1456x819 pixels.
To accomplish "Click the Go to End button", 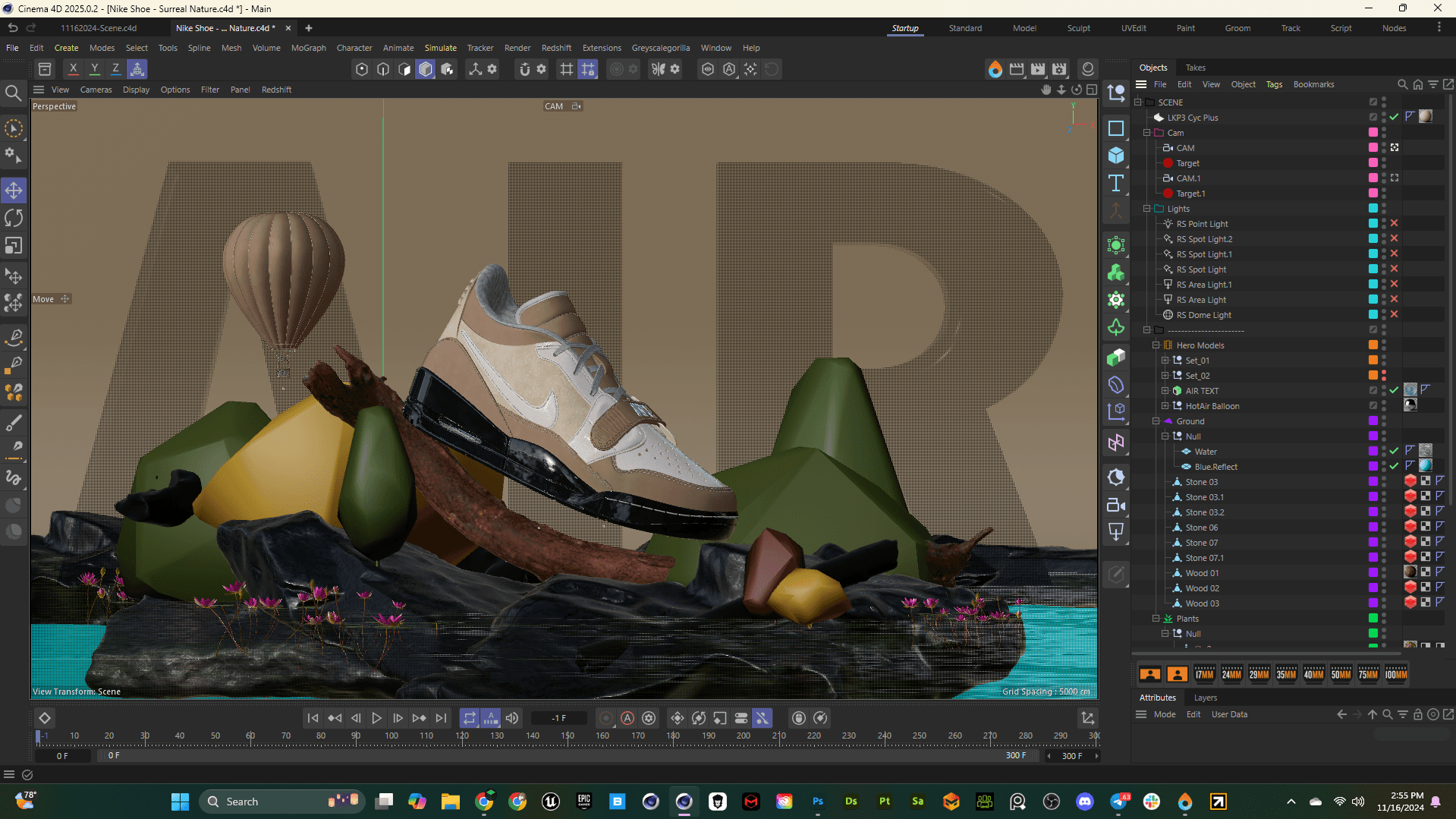I will [x=441, y=718].
